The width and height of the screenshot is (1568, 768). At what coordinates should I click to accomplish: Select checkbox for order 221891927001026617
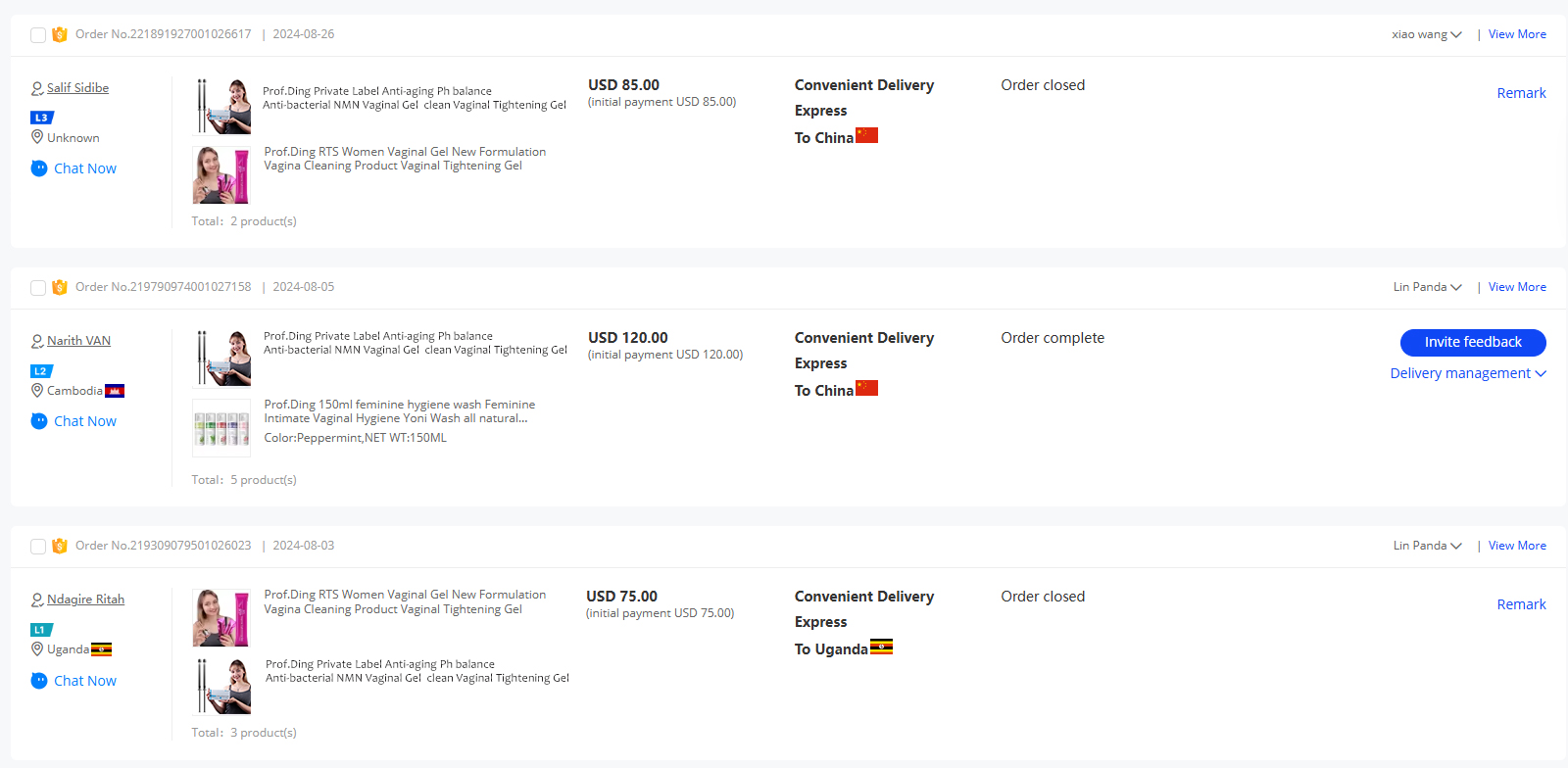click(38, 35)
